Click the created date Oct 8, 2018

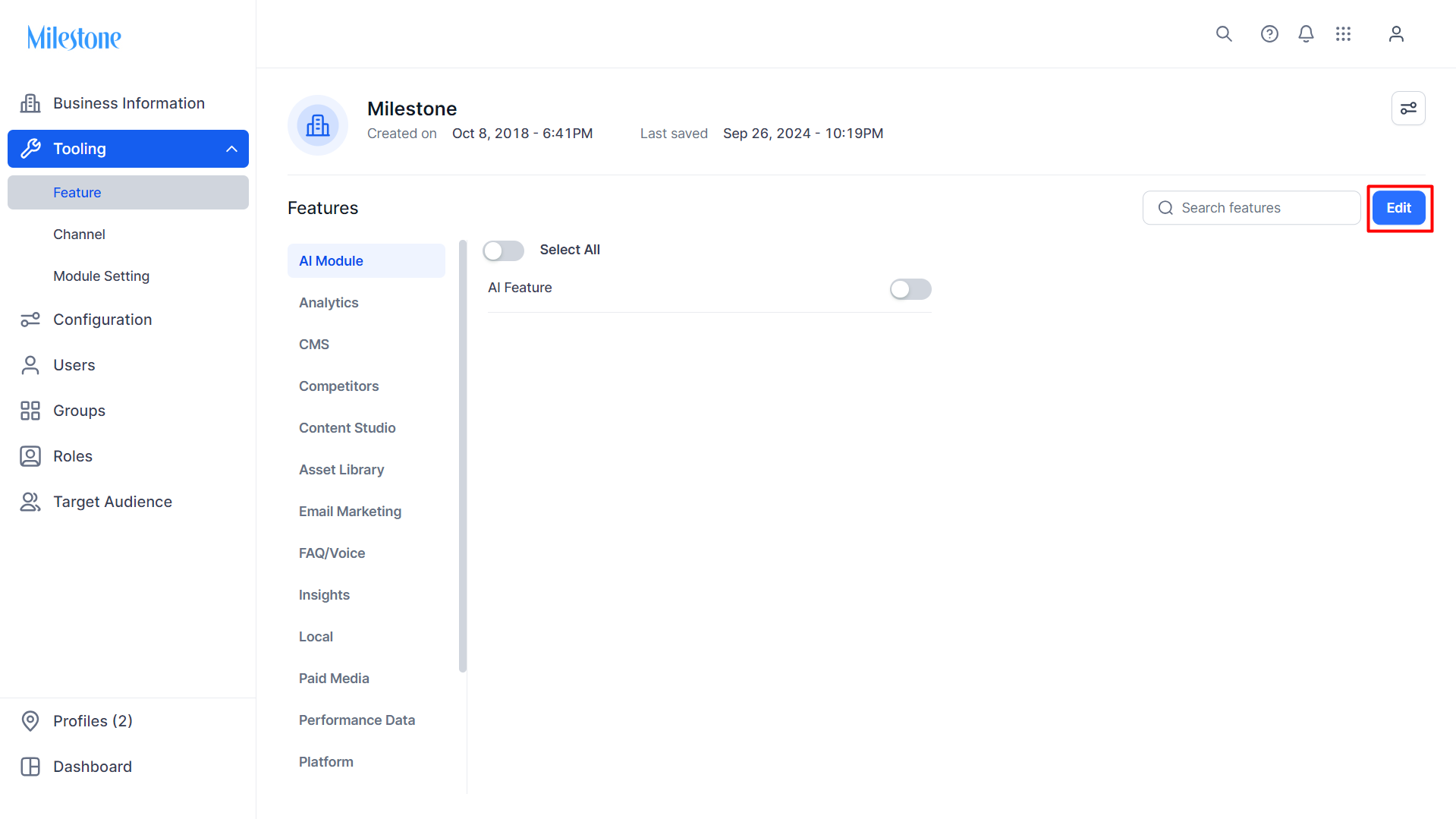pyautogui.click(x=522, y=134)
